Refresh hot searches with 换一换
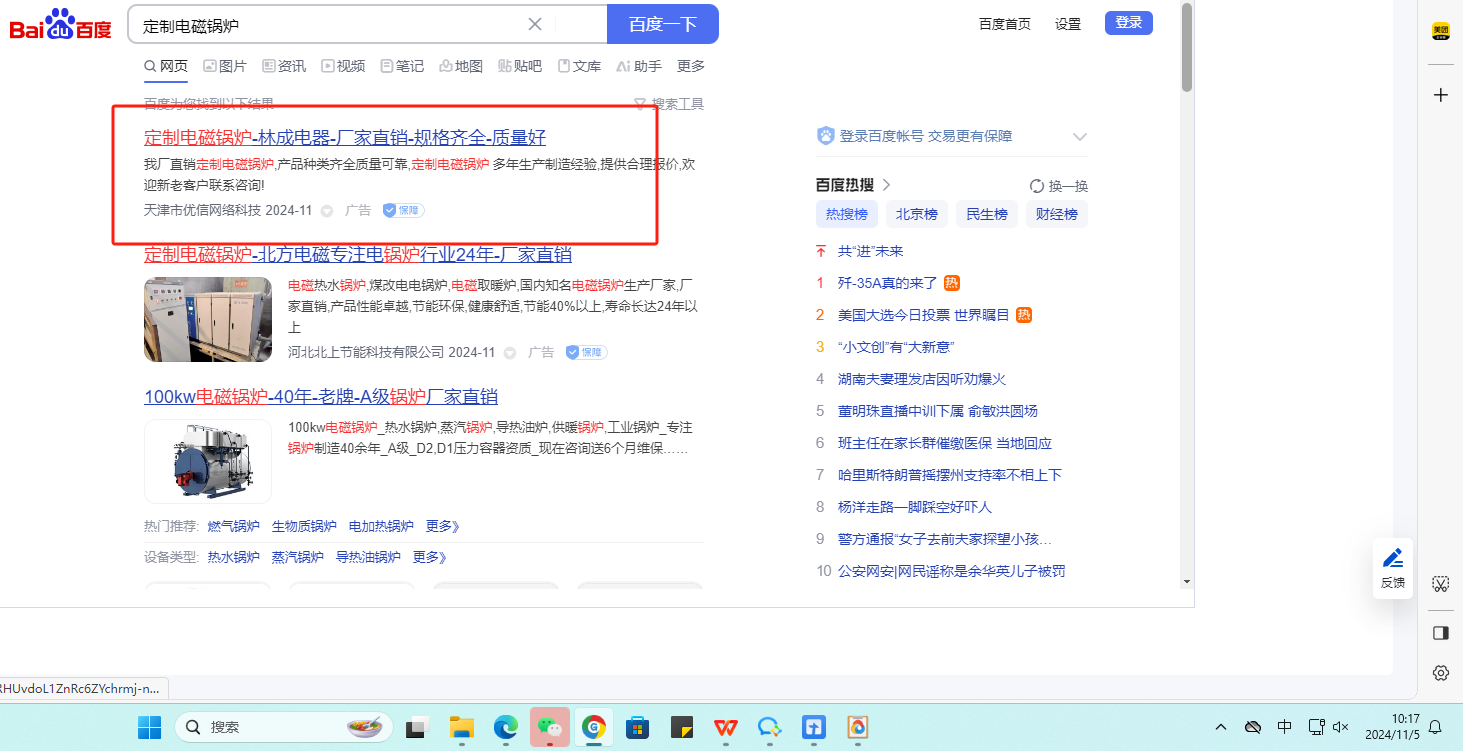The width and height of the screenshot is (1463, 751). click(x=1059, y=186)
